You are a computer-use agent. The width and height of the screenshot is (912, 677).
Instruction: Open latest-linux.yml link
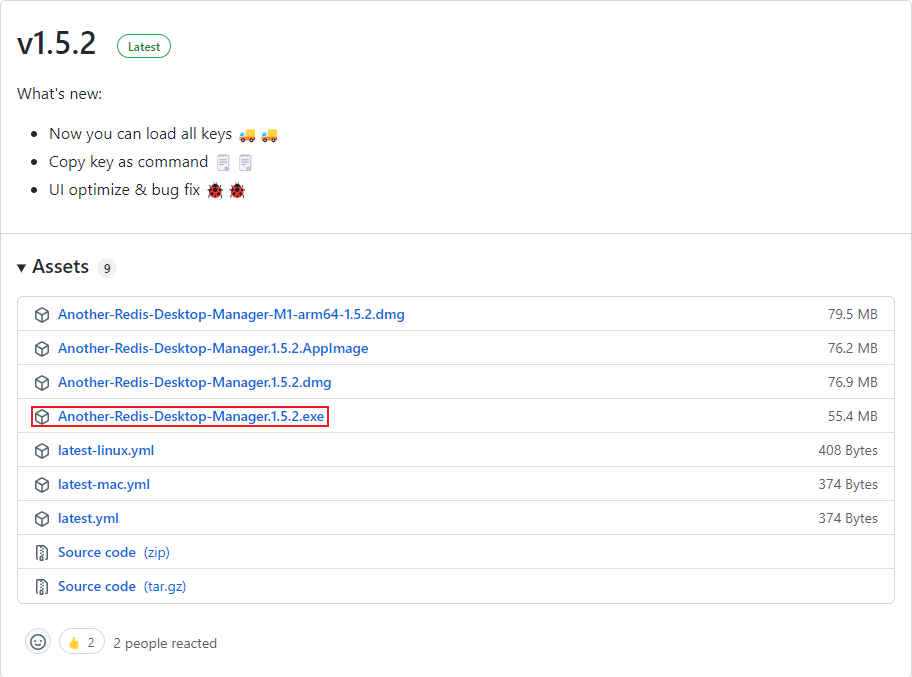coord(106,450)
